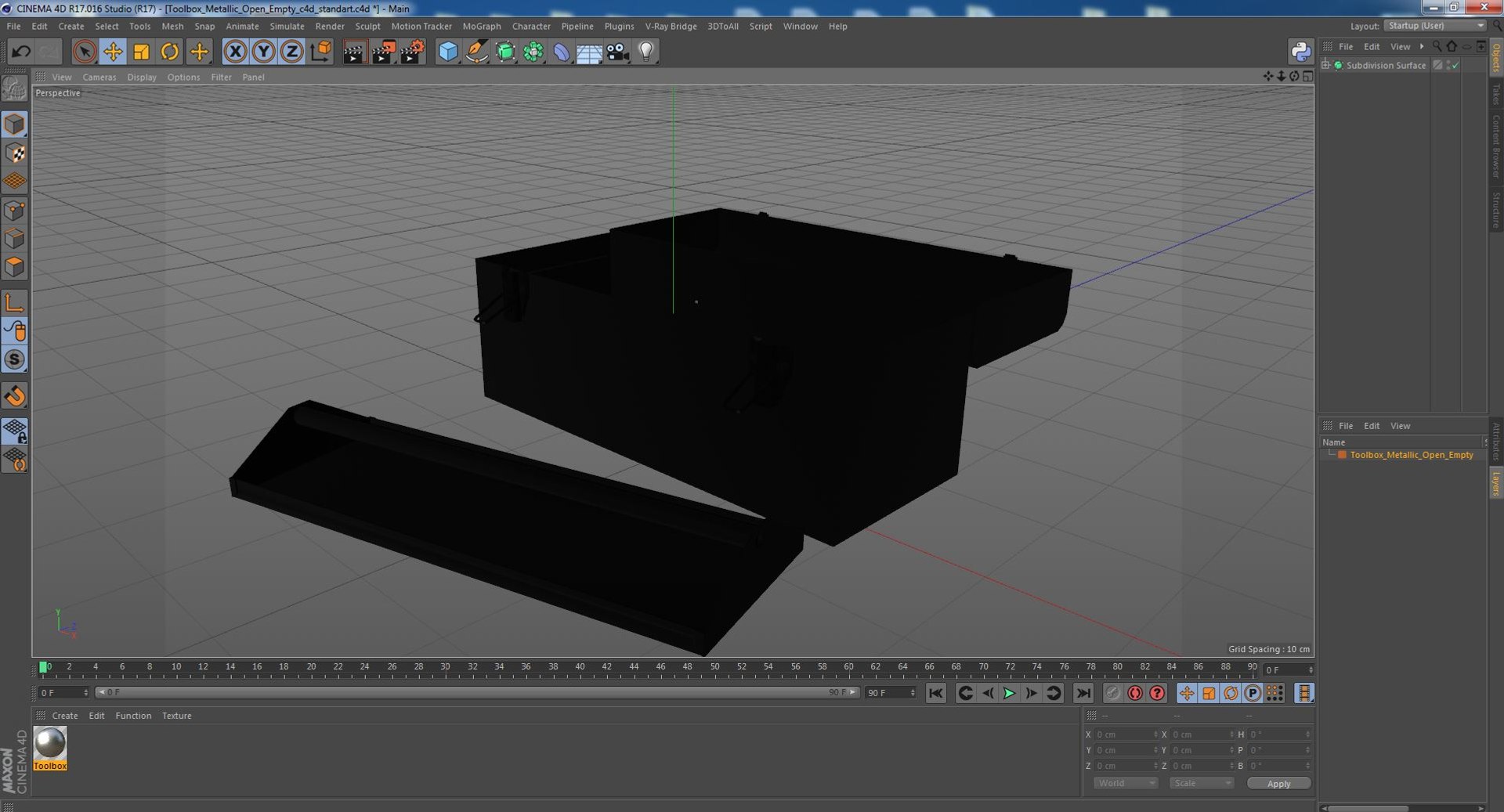
Task: Open the MoGraph menu
Action: tap(482, 26)
